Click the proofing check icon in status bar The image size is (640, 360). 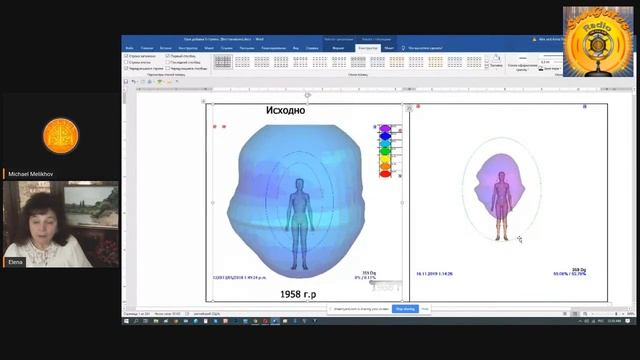[187, 314]
